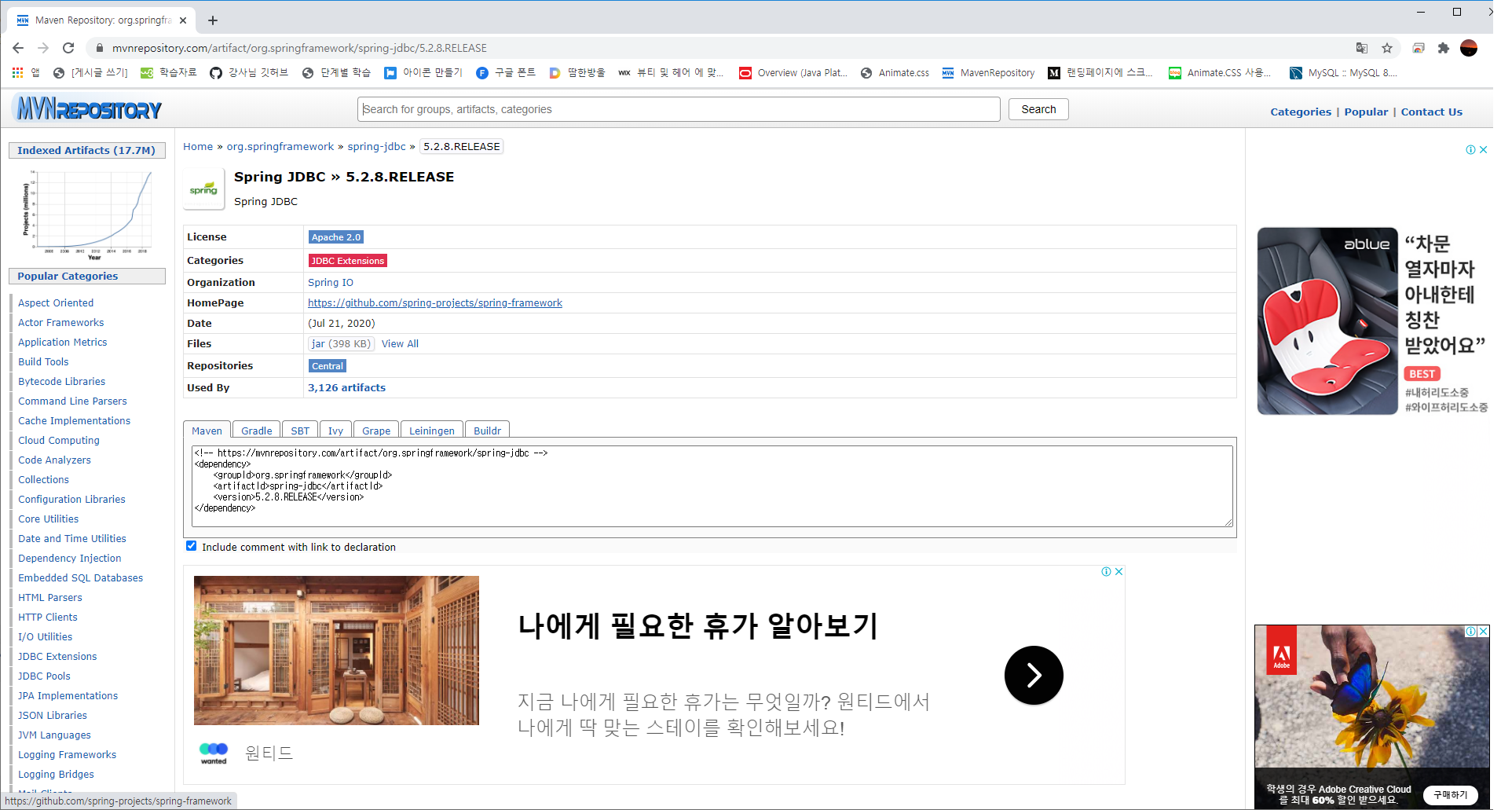
Task: Click the Central repository tag
Action: (x=328, y=366)
